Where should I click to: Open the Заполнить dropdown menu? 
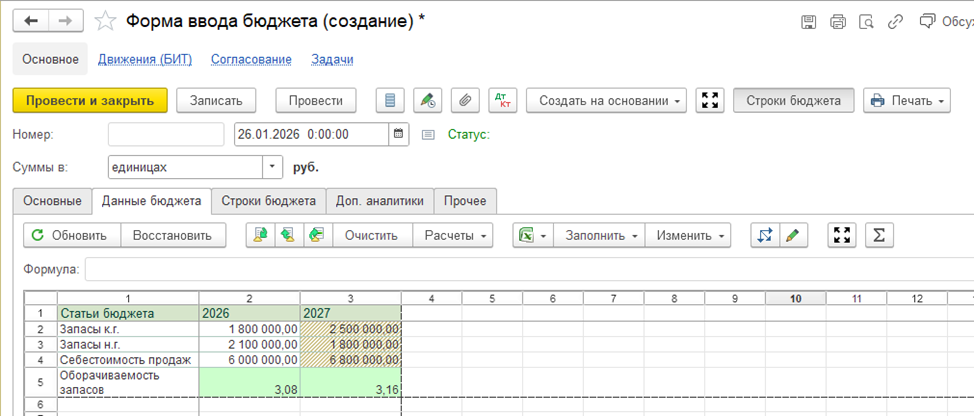pos(600,235)
